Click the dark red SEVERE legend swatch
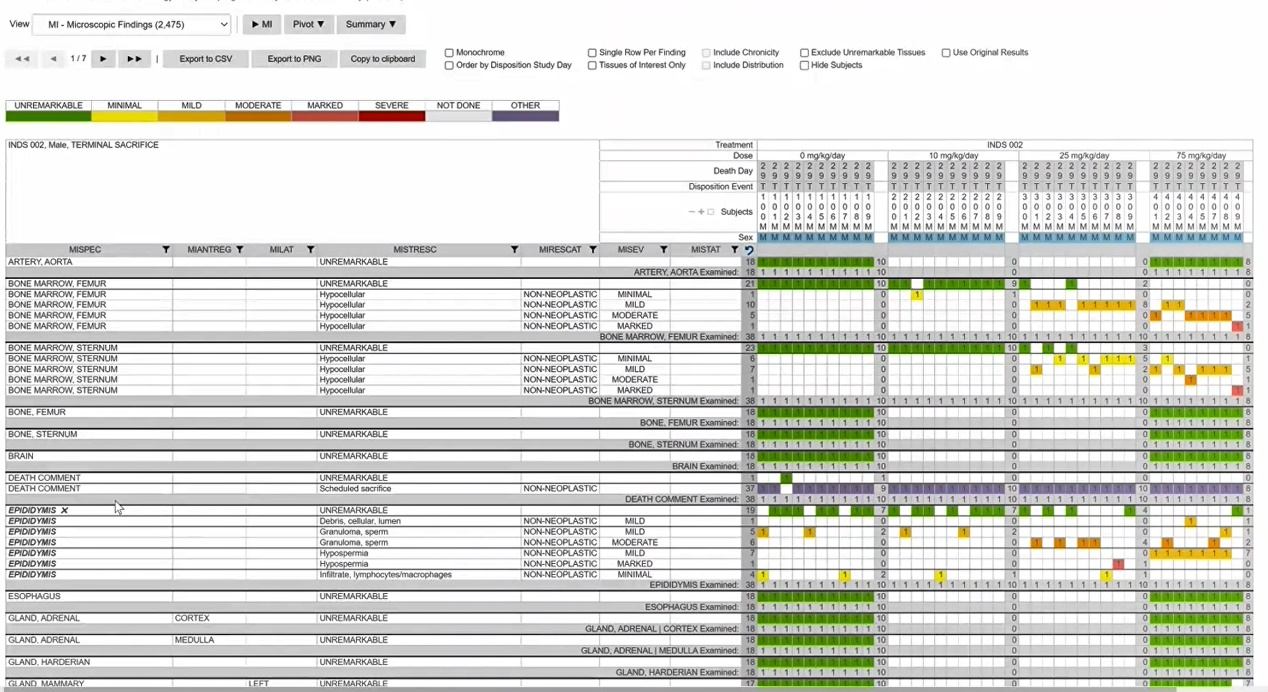The width and height of the screenshot is (1268, 692). click(392, 116)
